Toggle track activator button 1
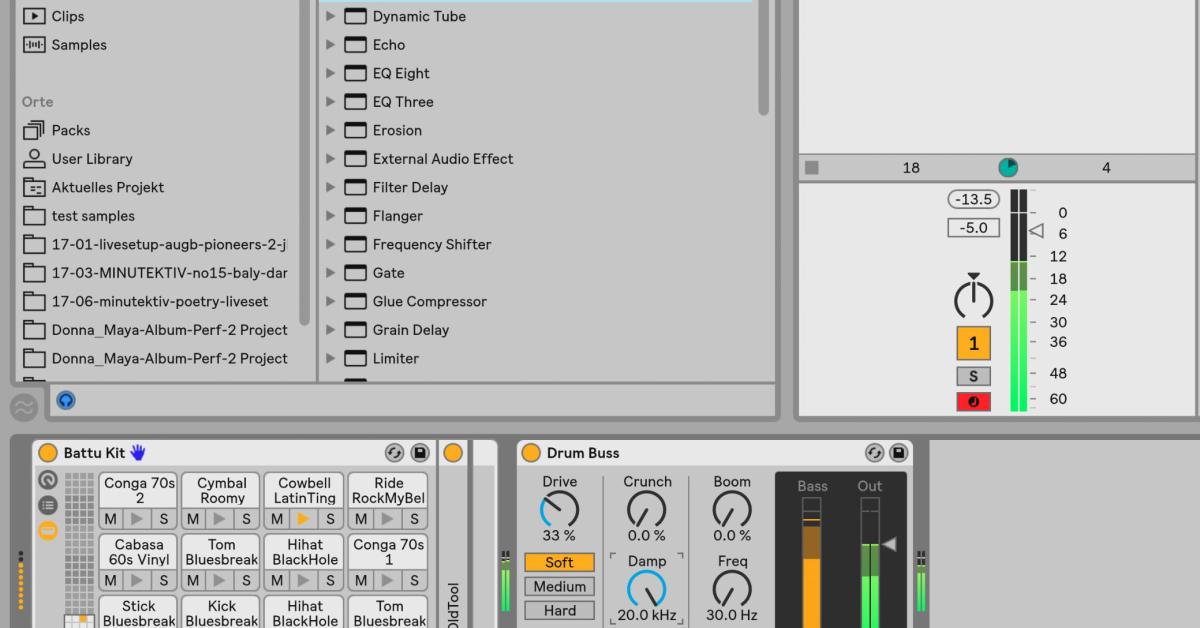 coord(973,344)
